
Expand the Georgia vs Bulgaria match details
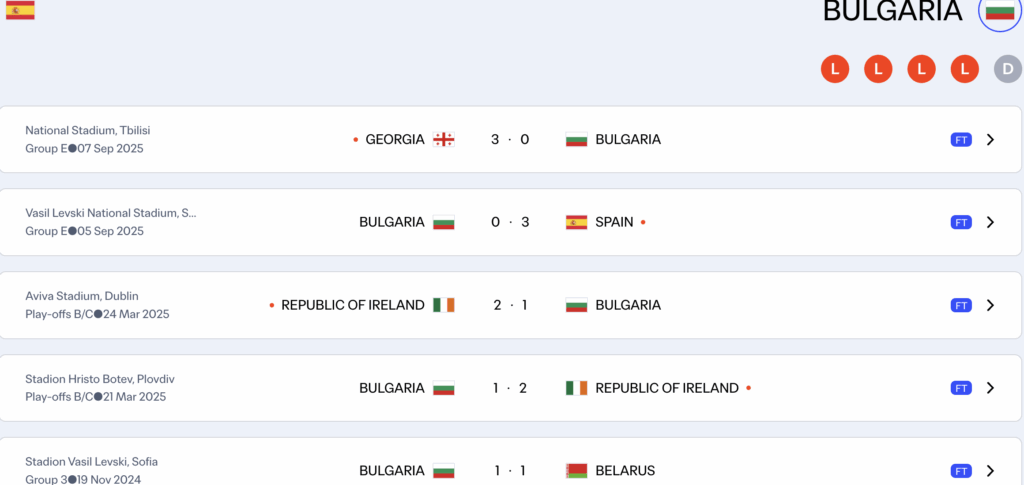pos(990,140)
